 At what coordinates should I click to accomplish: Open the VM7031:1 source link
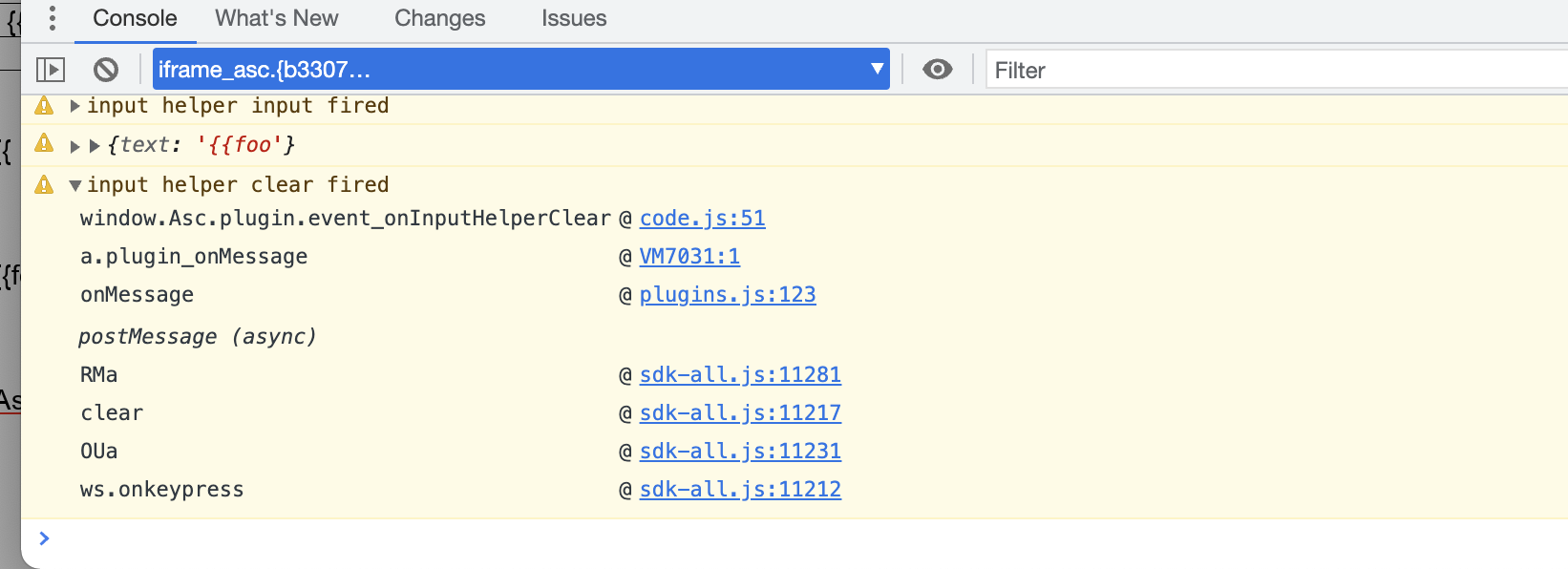click(689, 257)
